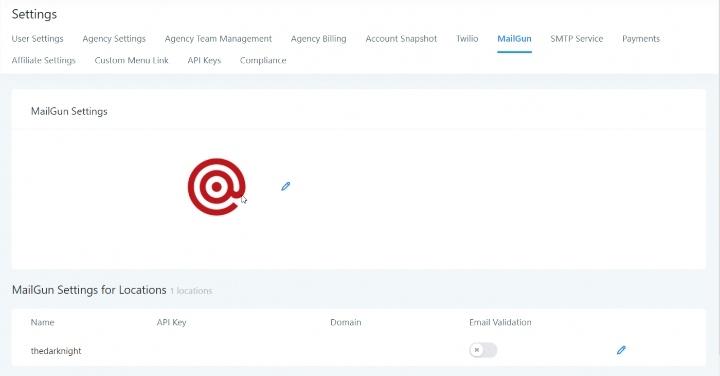Screen dimensions: 720x376
Task: Select the Account Snapshot tab
Action: 401,39
